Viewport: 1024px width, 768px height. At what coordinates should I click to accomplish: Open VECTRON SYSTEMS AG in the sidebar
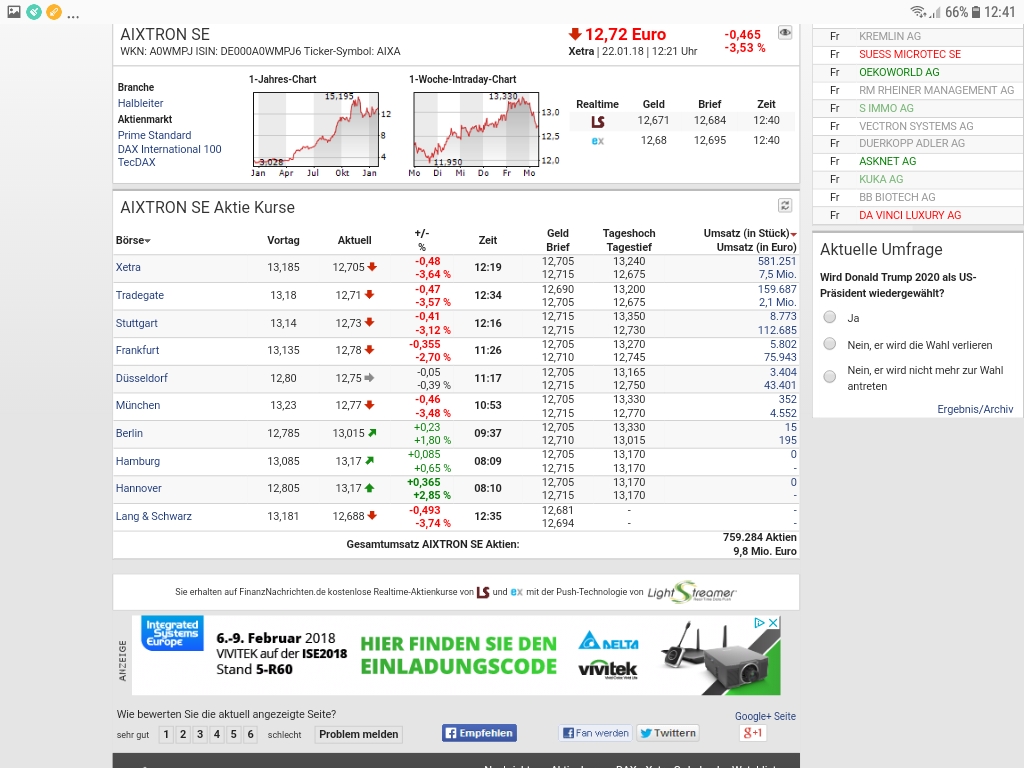click(916, 126)
